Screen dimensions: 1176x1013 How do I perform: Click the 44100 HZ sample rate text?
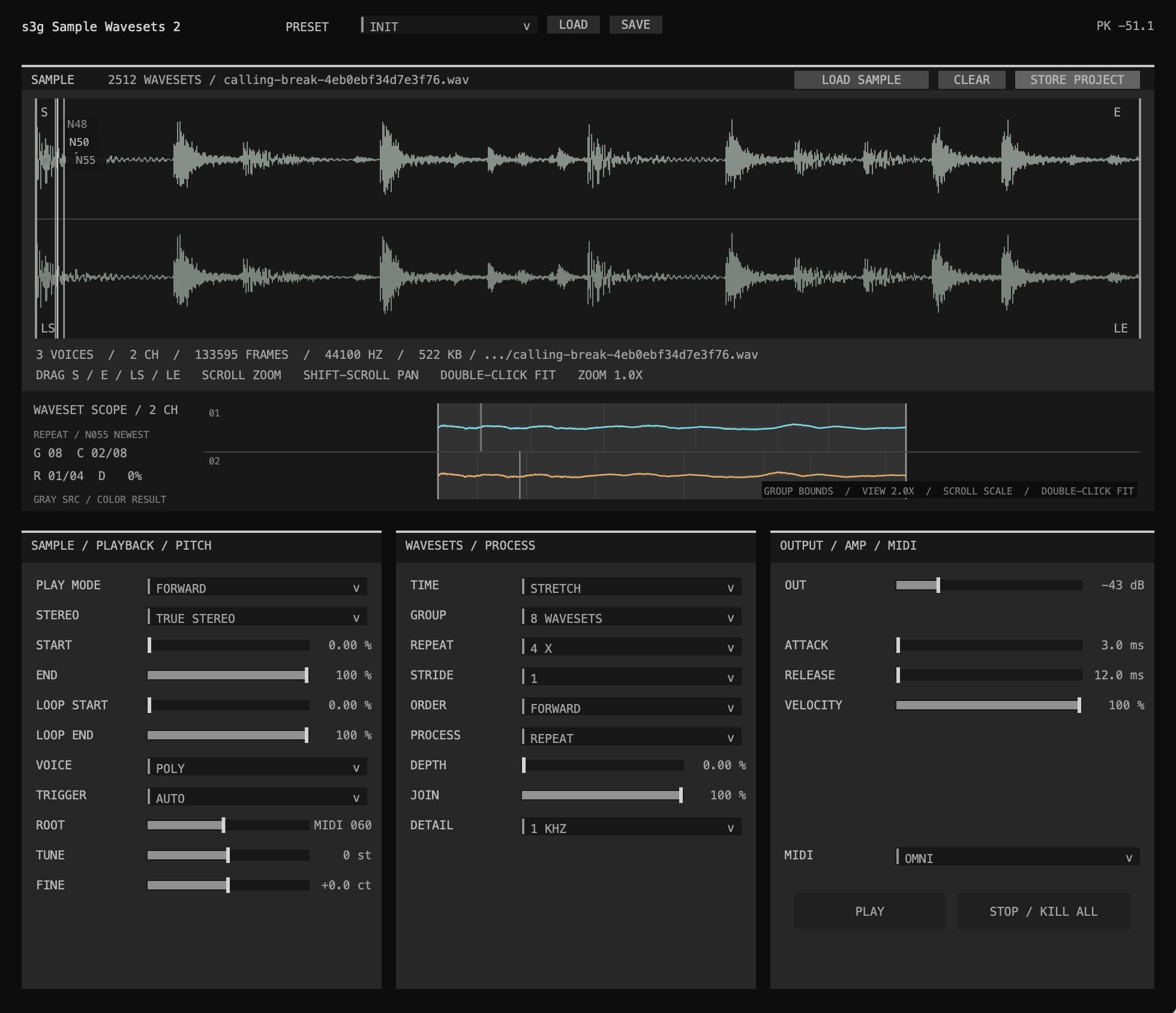pyautogui.click(x=353, y=355)
